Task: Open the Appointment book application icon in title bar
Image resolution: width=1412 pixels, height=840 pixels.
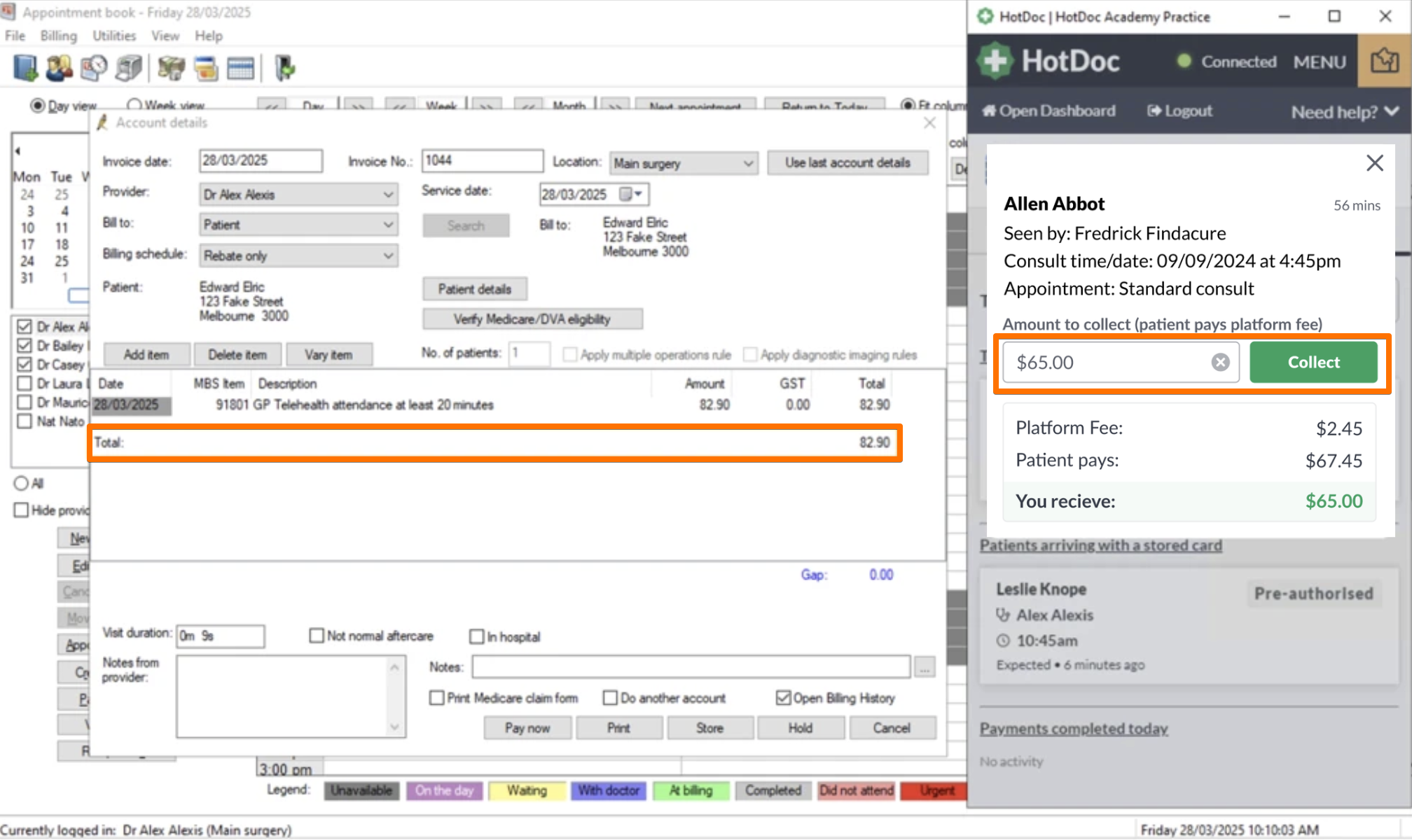Action: [x=8, y=12]
